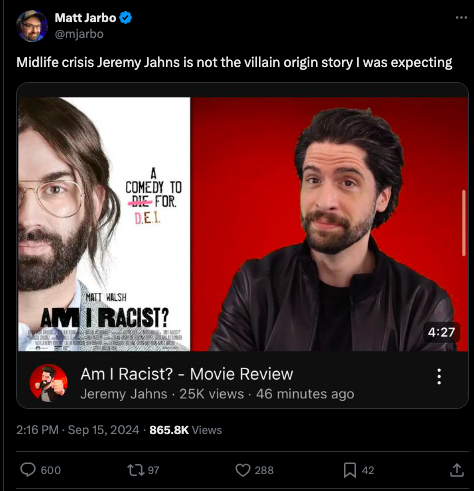Open the Am I Racist? Movie Review title
The height and width of the screenshot is (491, 474).
tap(187, 374)
